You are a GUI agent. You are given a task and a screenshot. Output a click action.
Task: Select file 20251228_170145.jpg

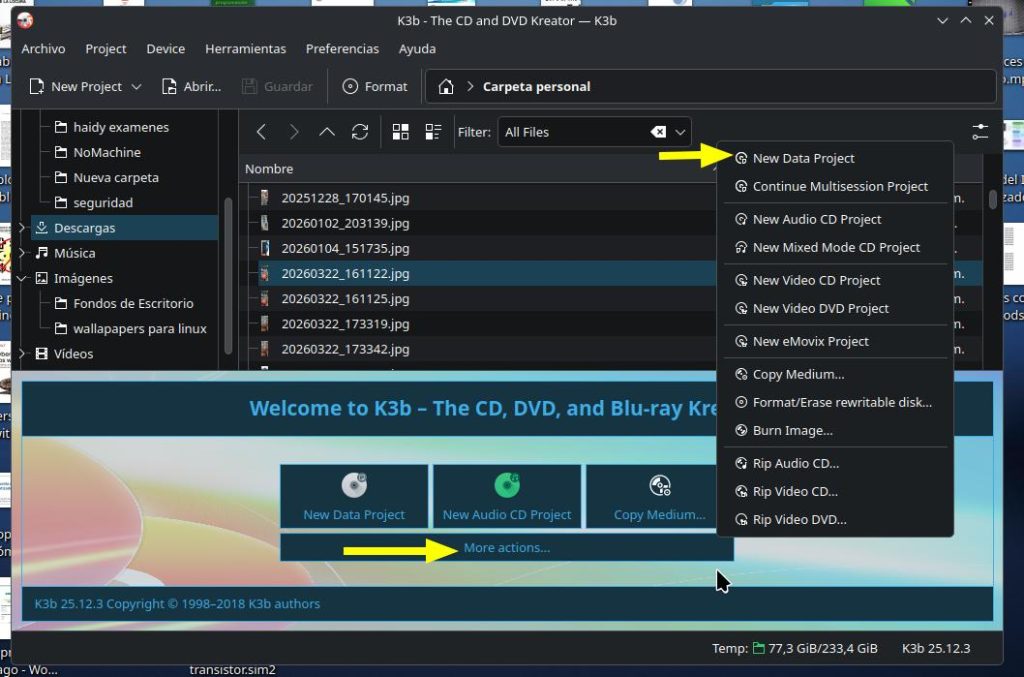[345, 198]
